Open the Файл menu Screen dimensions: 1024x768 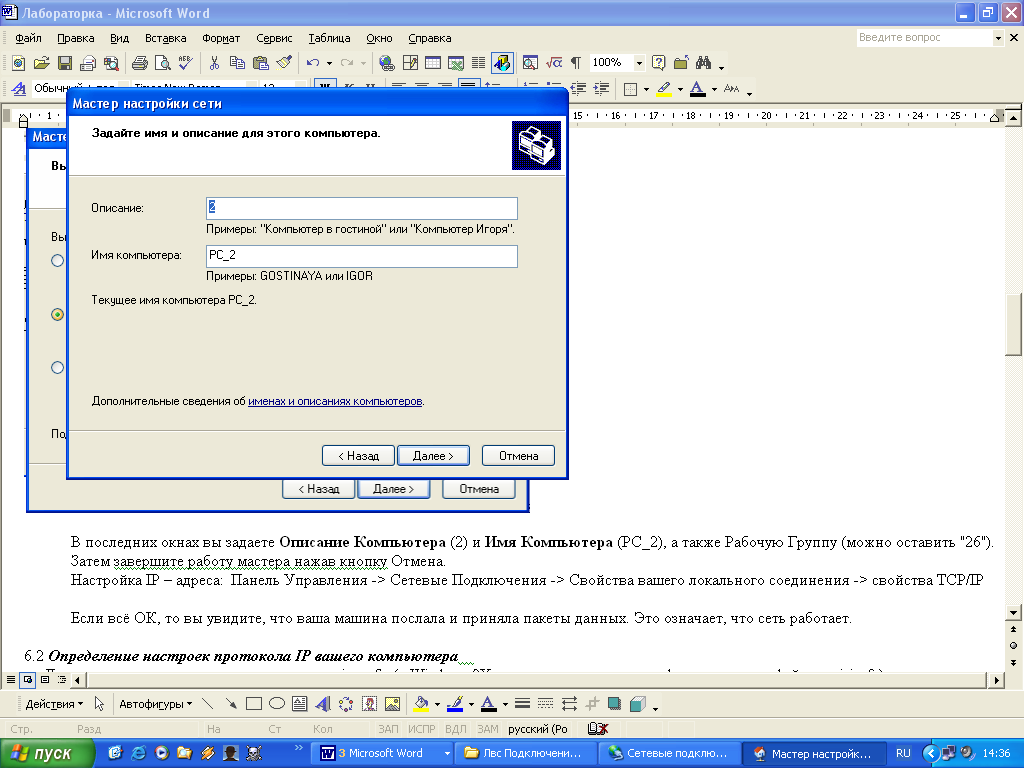[28, 38]
